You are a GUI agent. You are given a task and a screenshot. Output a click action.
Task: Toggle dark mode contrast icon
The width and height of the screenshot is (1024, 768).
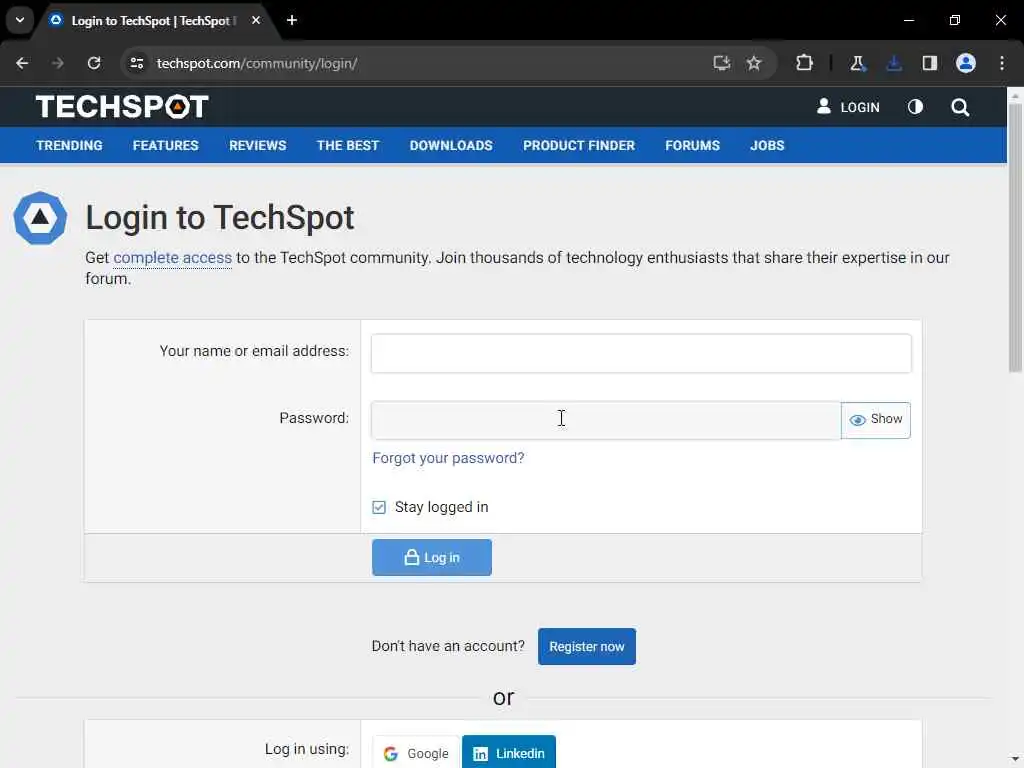tap(915, 106)
